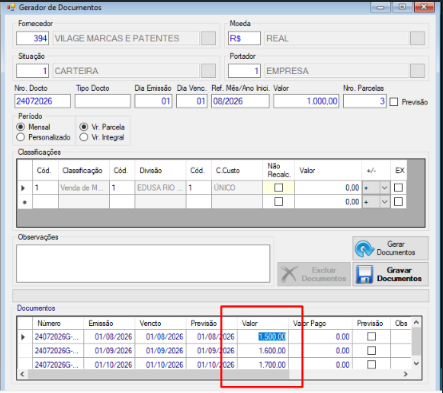Click the value cell 1.700,00
The height and width of the screenshot is (393, 443).
point(263,364)
